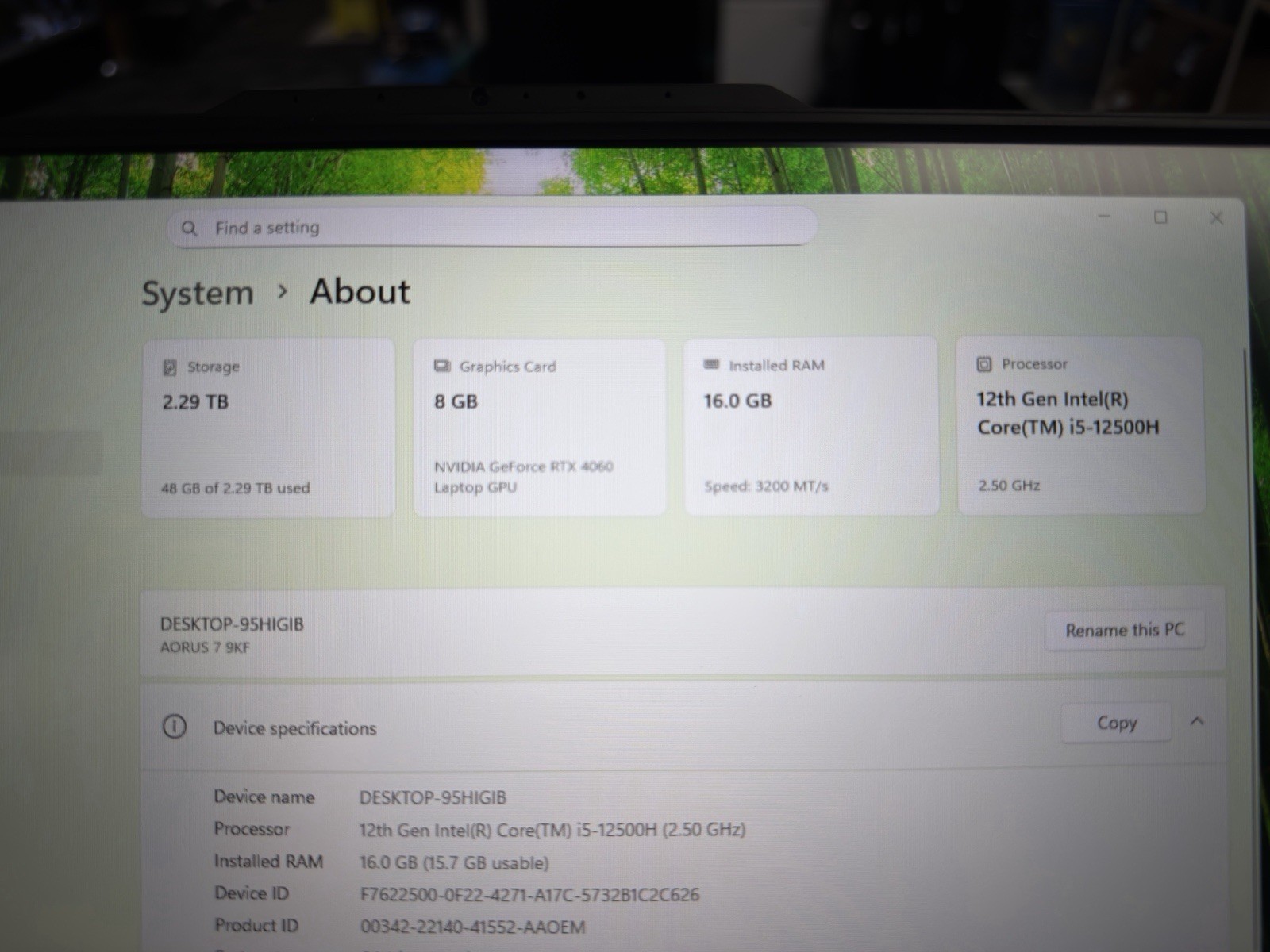Focus the Find a setting field

(x=492, y=228)
